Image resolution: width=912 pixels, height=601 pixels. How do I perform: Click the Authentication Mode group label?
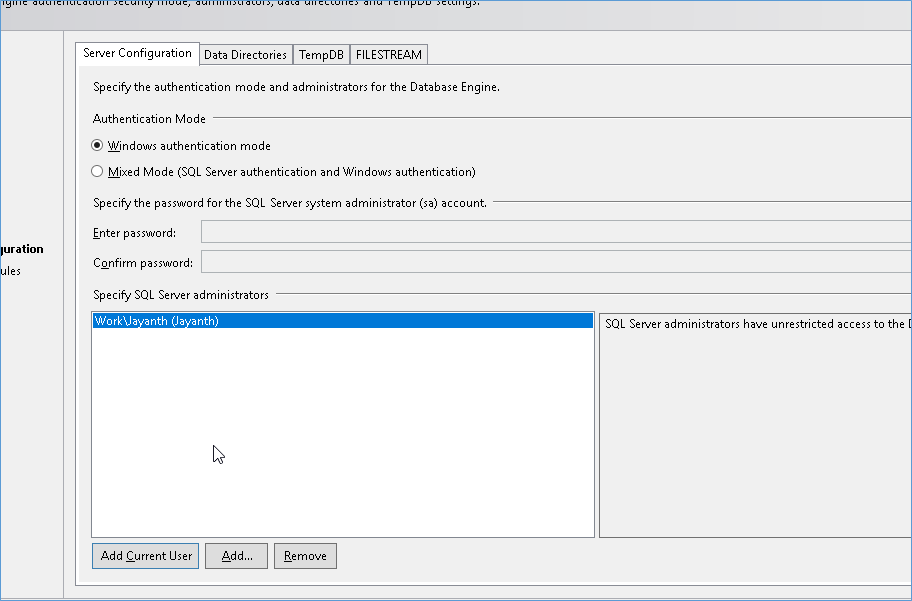point(149,119)
